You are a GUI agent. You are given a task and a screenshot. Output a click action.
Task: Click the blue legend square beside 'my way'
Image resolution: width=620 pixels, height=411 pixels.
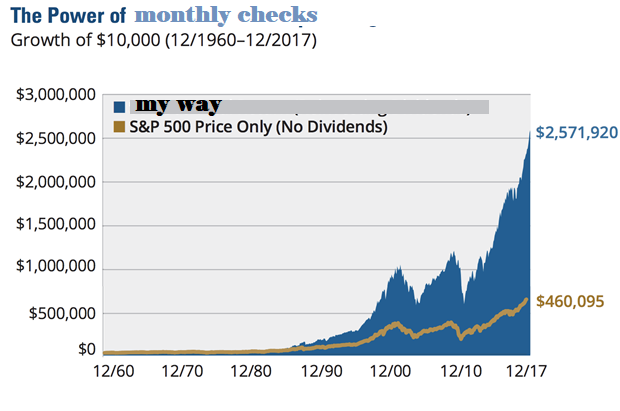119,107
